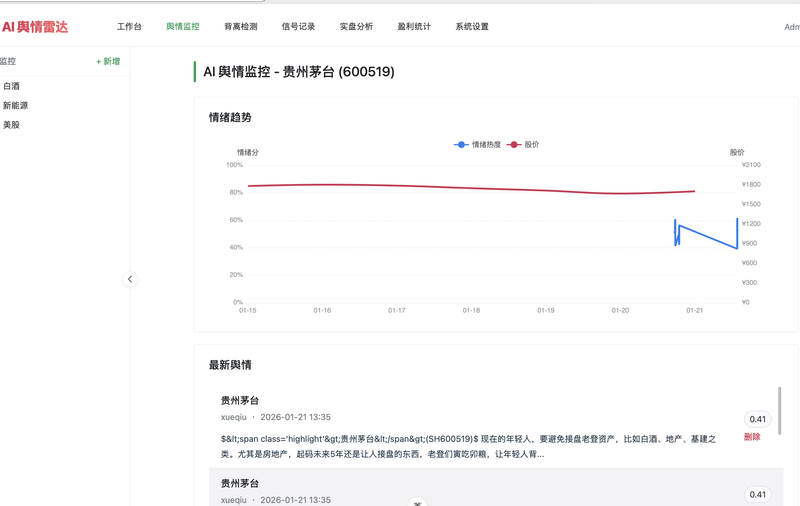800x506 pixels.
Task: Switch to the 背离检测 tab
Action: (x=240, y=27)
